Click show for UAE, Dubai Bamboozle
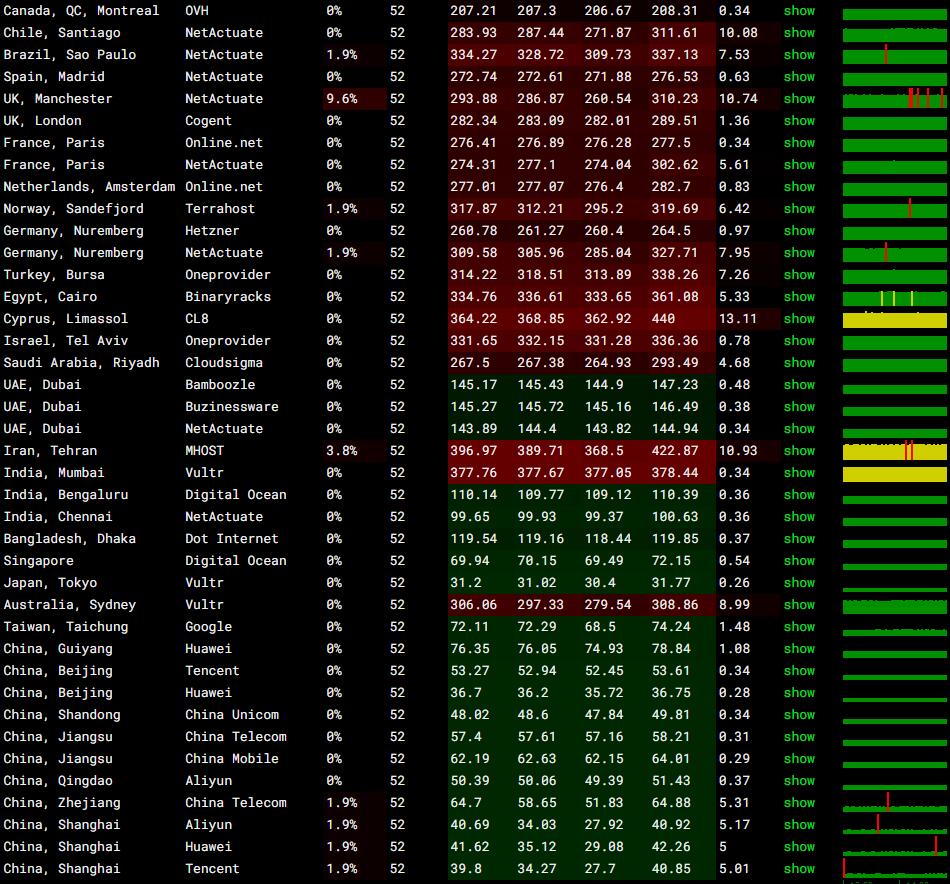950x884 pixels. pos(799,385)
